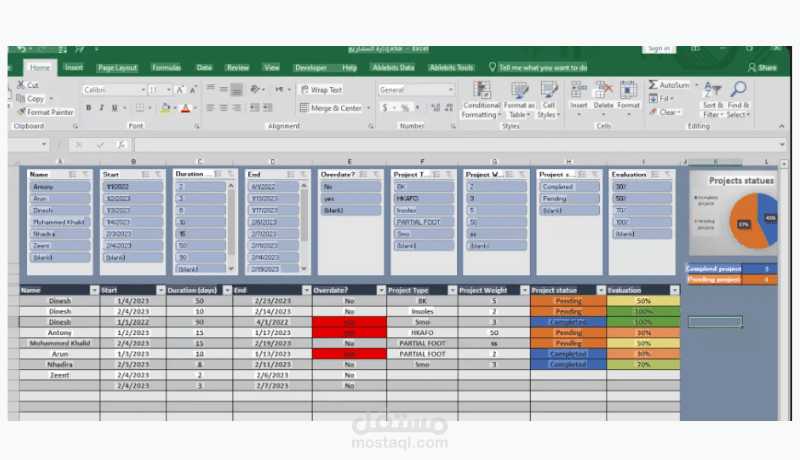Click the Insert cells icon

point(579,90)
